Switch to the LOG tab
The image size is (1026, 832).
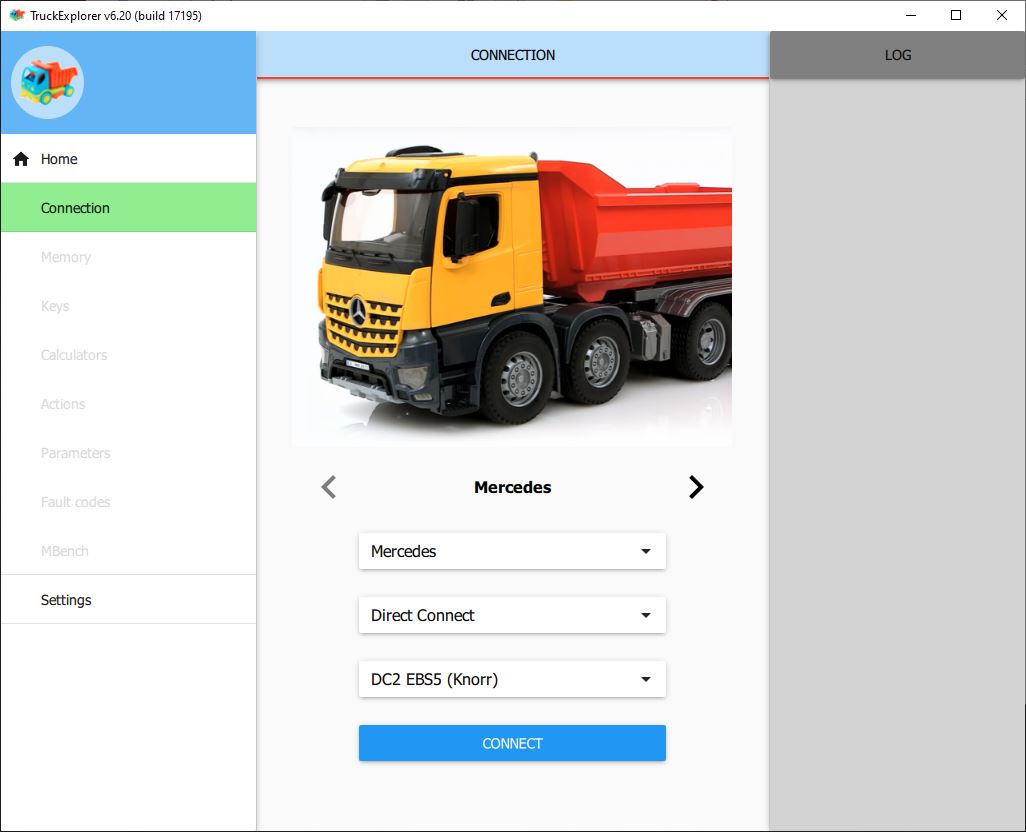coord(898,55)
